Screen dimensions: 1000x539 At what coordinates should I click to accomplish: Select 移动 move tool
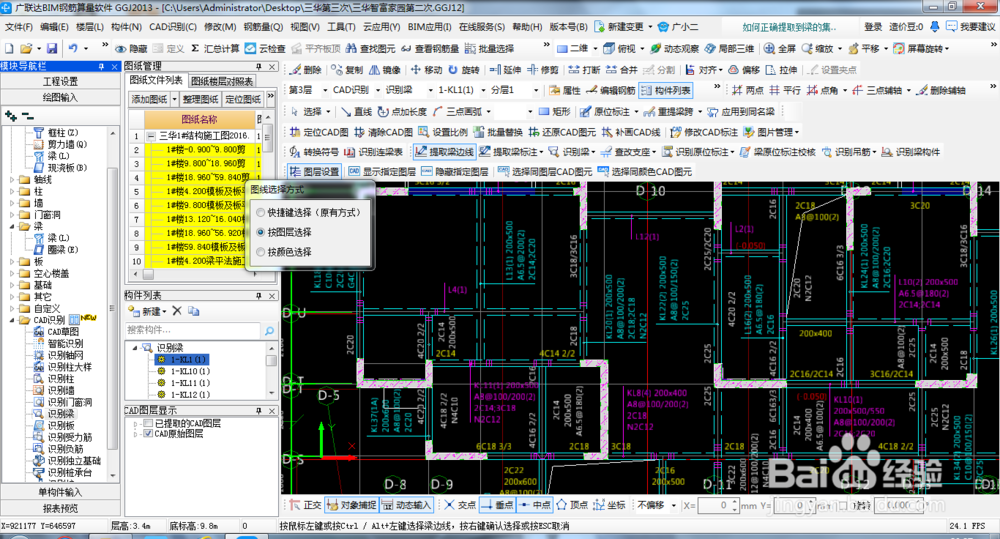tap(426, 70)
